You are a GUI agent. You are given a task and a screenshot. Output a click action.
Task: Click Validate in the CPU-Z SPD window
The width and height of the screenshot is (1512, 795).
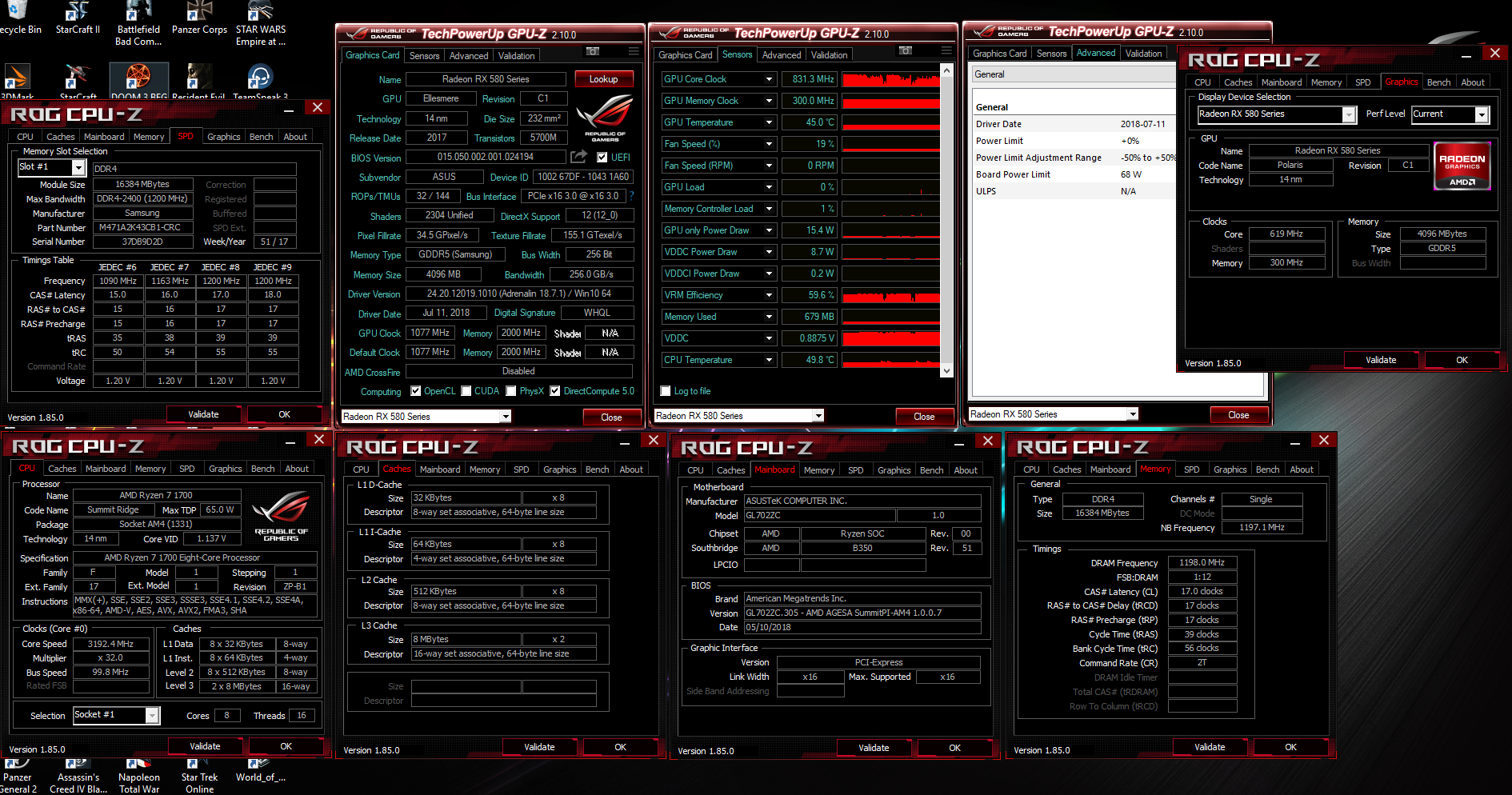203,414
